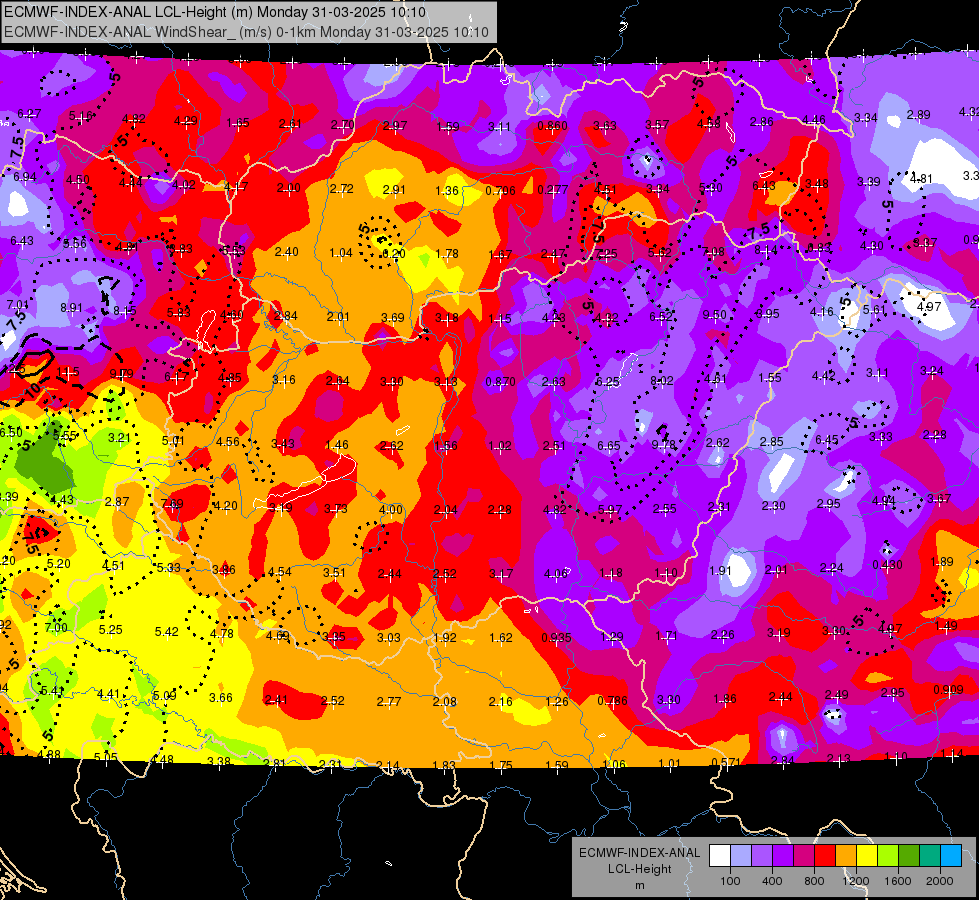The image size is (979, 900).
Task: Click the magenta legend swatch
Action: click(x=804, y=855)
